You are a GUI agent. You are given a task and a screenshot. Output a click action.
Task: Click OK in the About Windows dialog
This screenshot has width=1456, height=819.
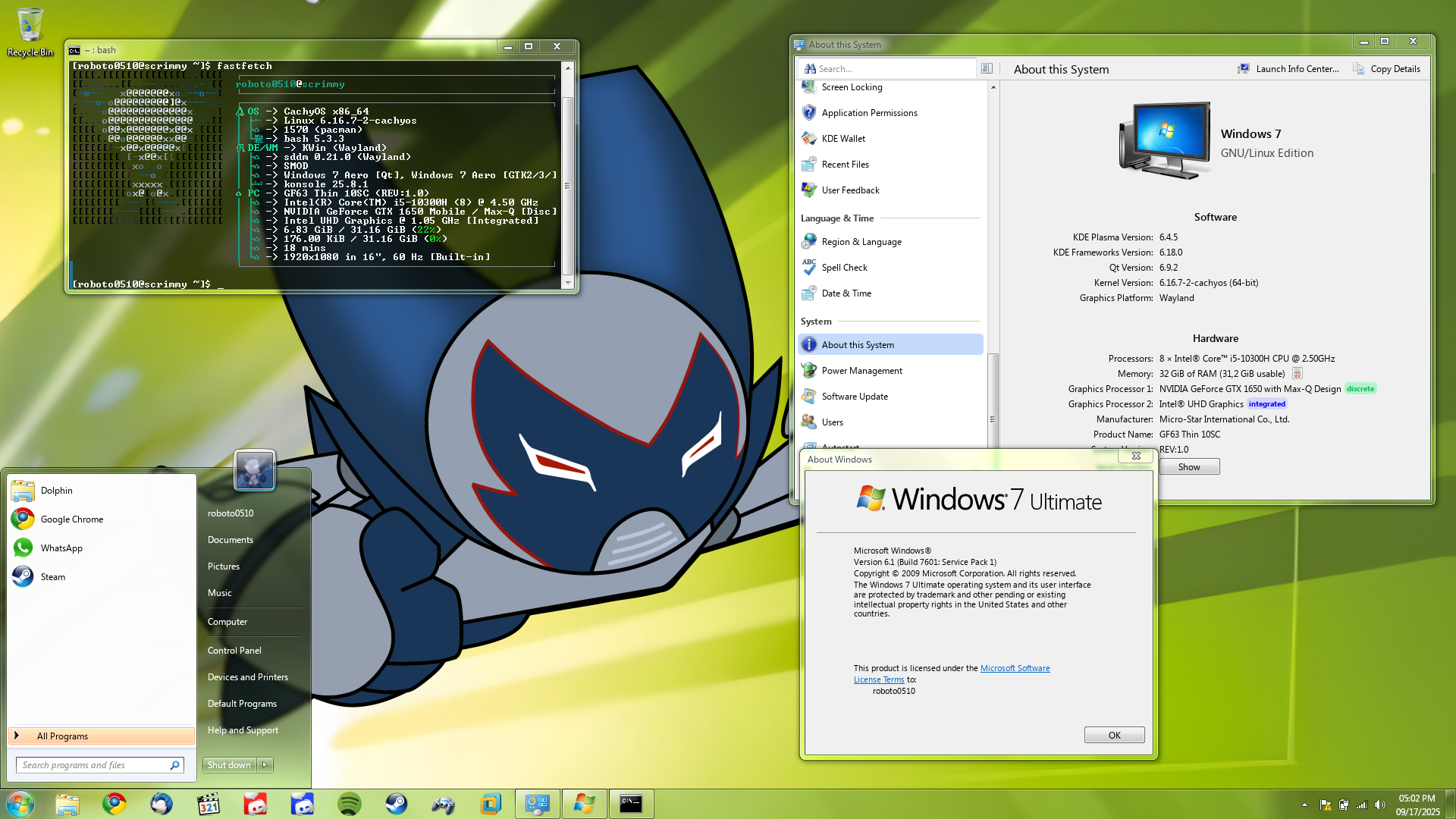click(1114, 735)
